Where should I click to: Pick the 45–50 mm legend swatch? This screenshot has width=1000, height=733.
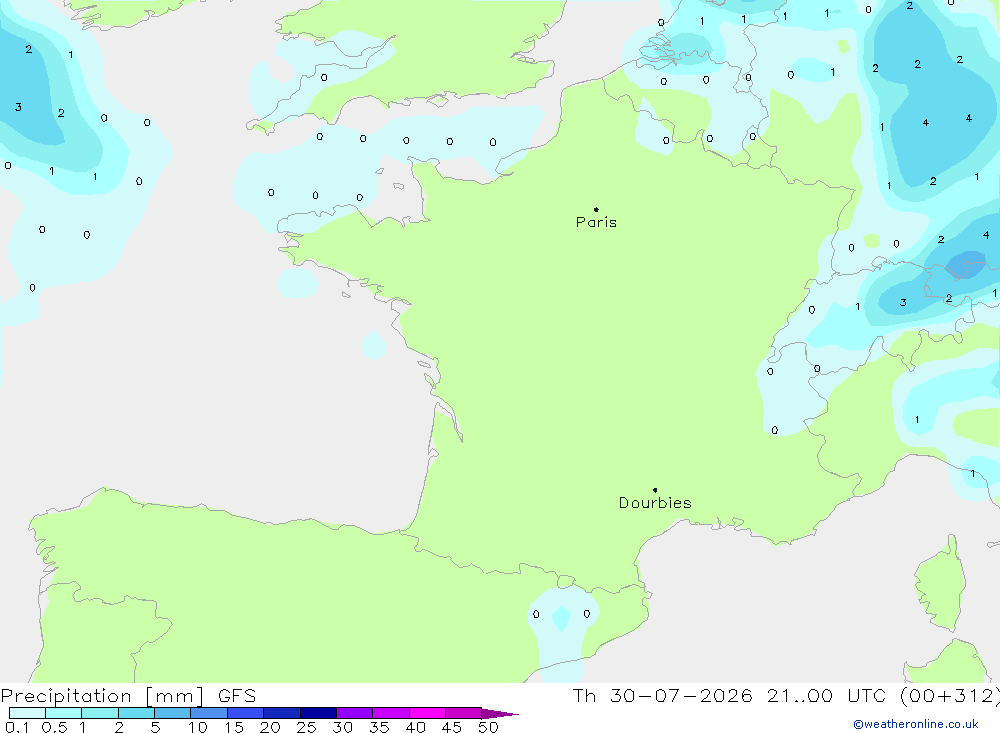[464, 713]
